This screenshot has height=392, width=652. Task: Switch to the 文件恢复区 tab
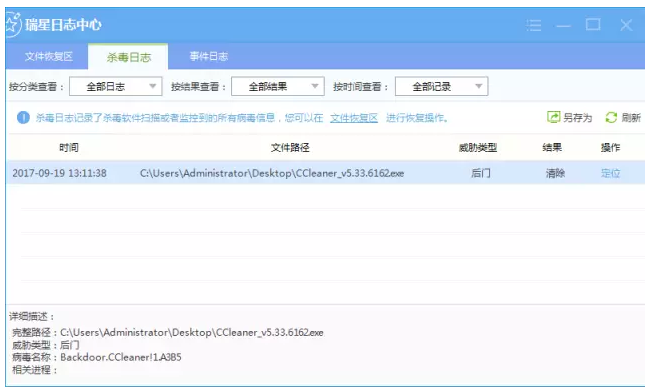pos(48,57)
